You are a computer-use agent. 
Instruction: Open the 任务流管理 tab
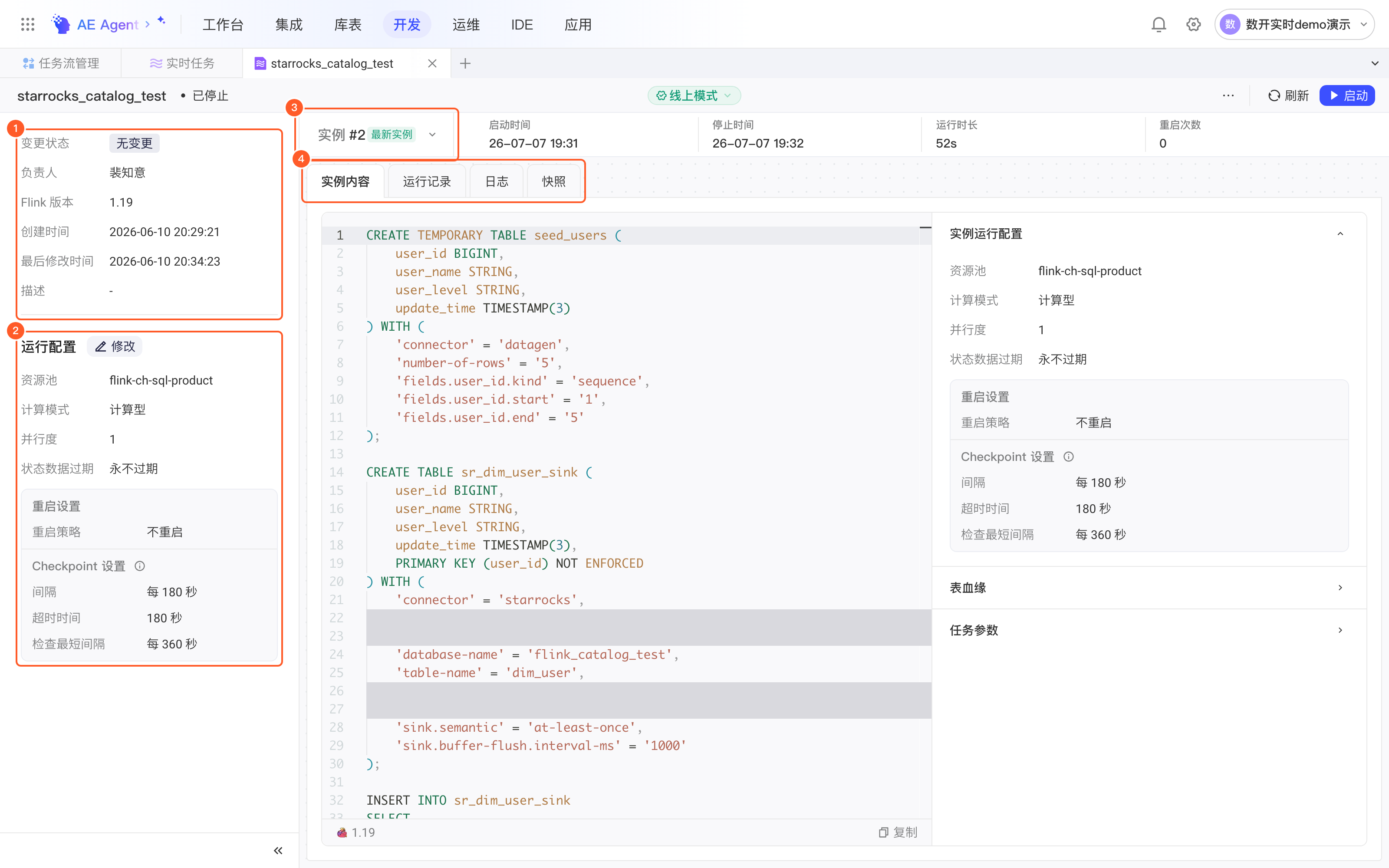[61, 63]
